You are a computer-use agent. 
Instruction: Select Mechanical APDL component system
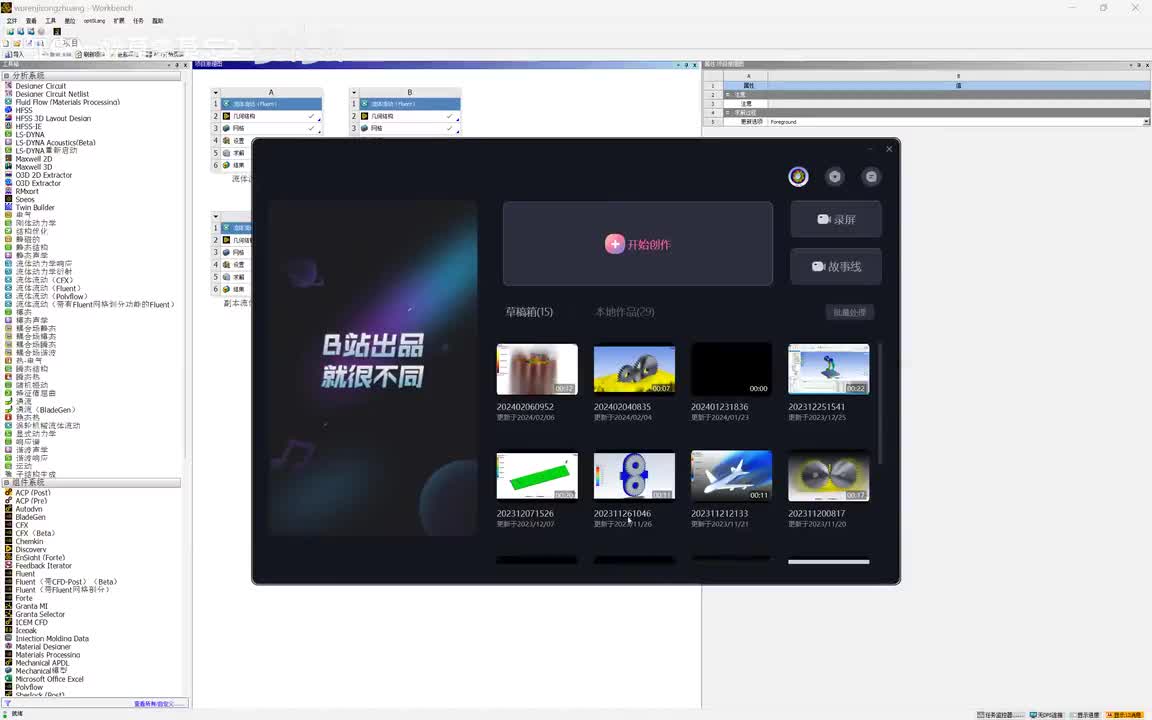coord(42,663)
